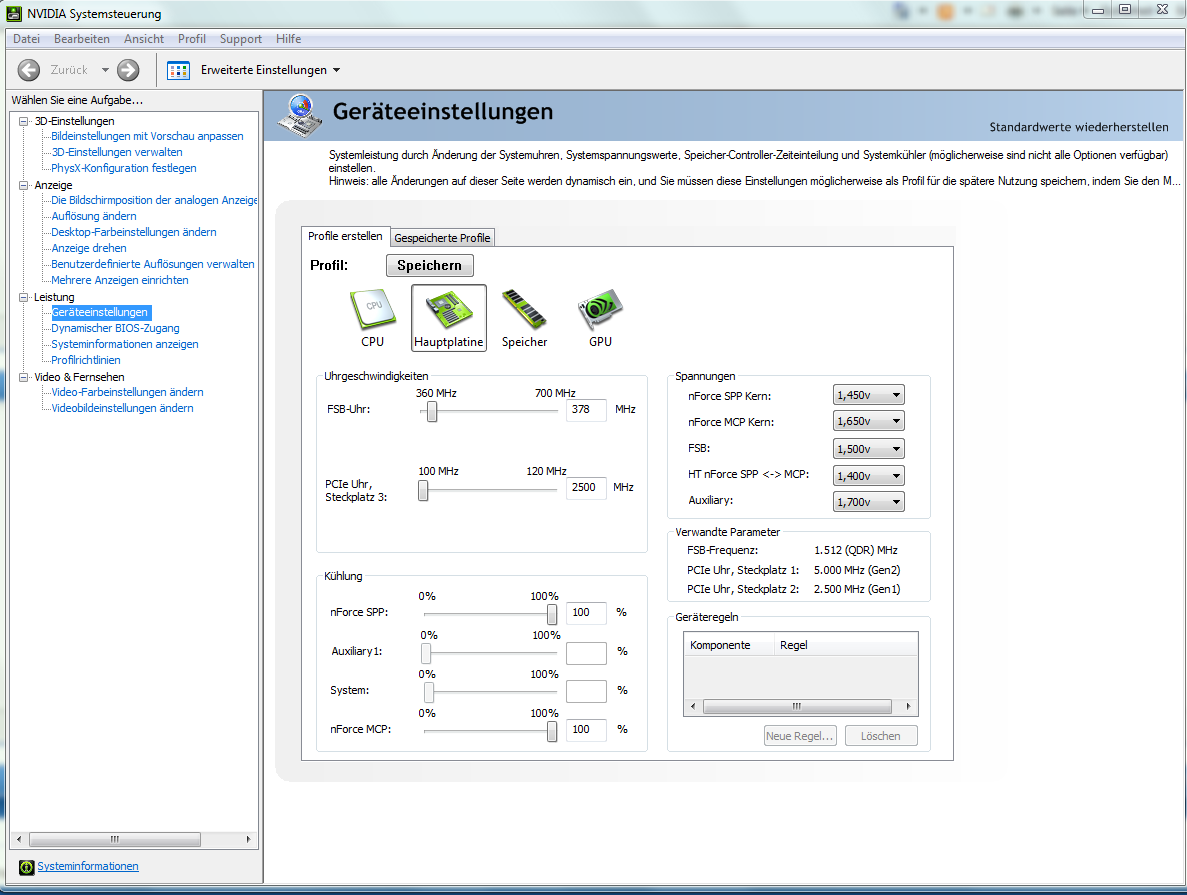This screenshot has height=895, width=1187.
Task: Click the Komponente column header
Action: tap(730, 645)
